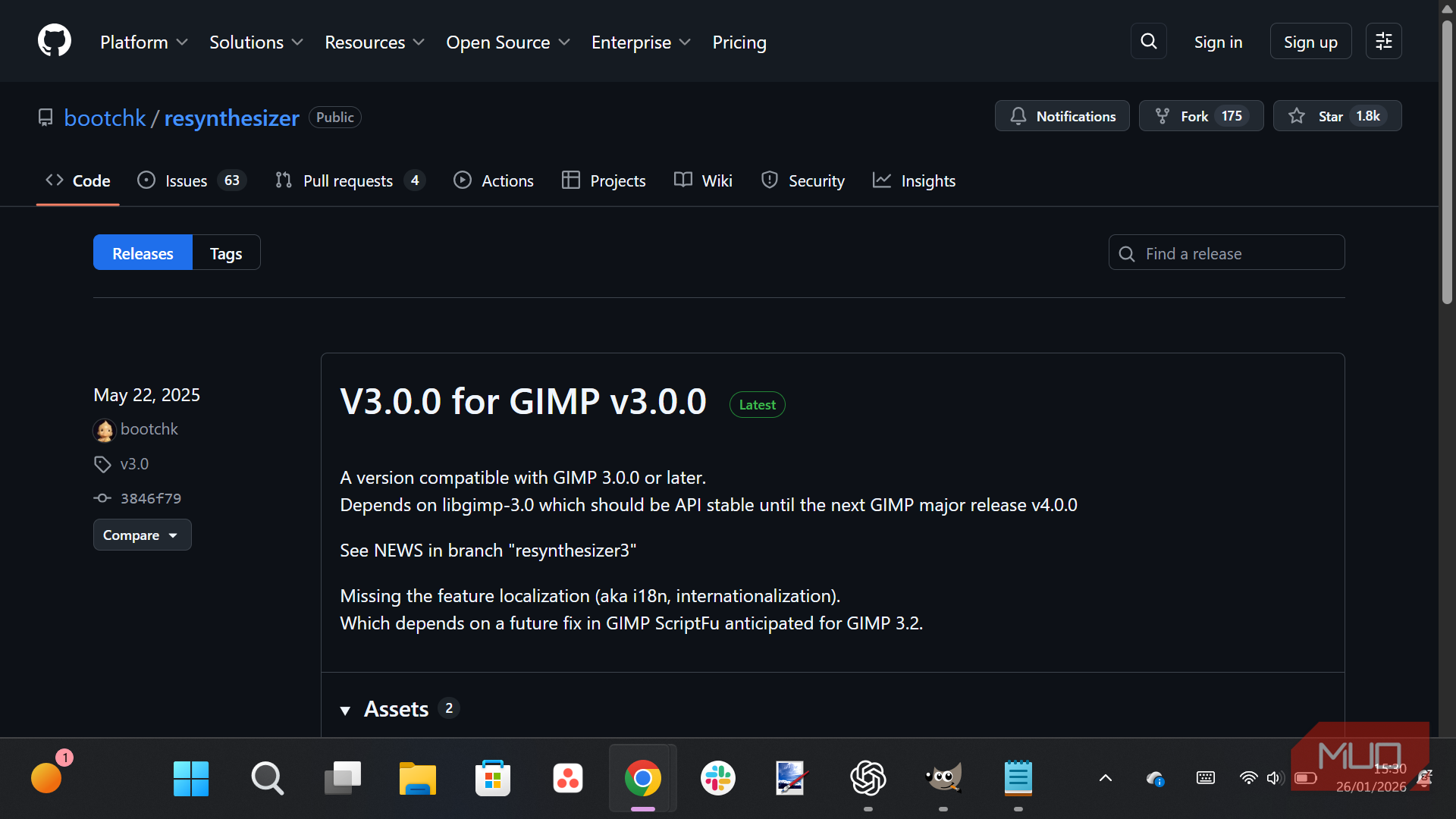1456x819 pixels.
Task: Click the touch keyboard tray icon
Action: pos(1206,778)
